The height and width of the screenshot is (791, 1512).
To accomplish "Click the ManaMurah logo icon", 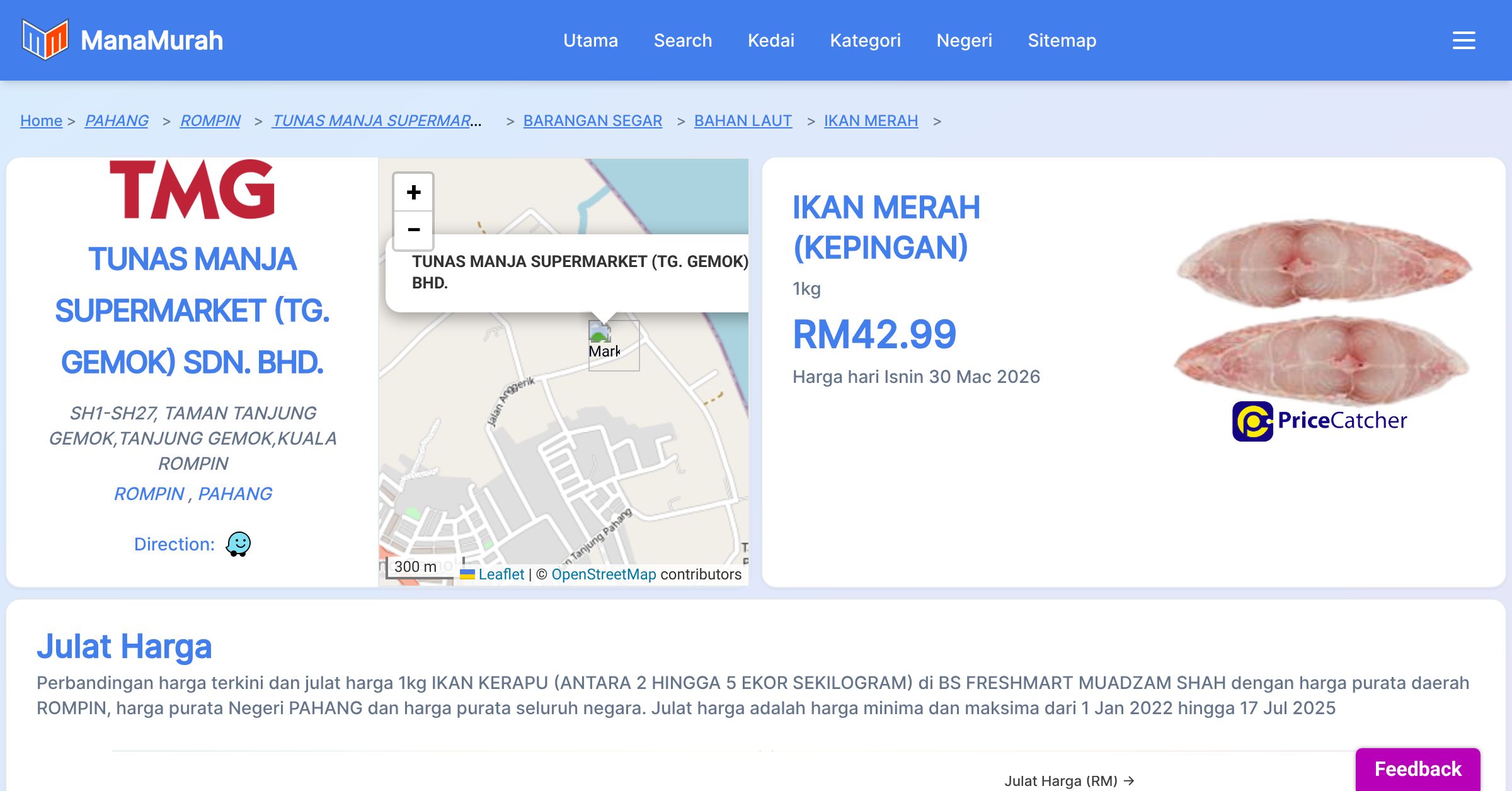I will pos(45,40).
